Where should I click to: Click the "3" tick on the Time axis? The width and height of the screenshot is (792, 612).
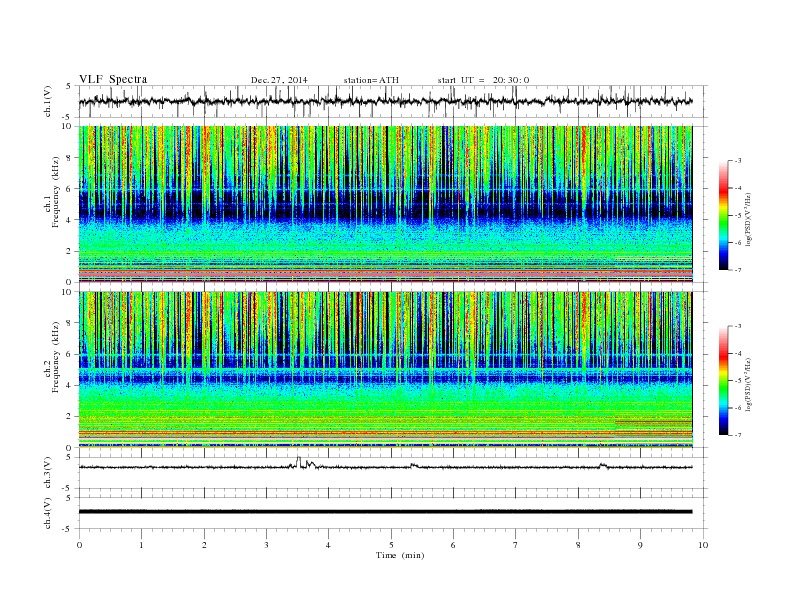tap(266, 545)
